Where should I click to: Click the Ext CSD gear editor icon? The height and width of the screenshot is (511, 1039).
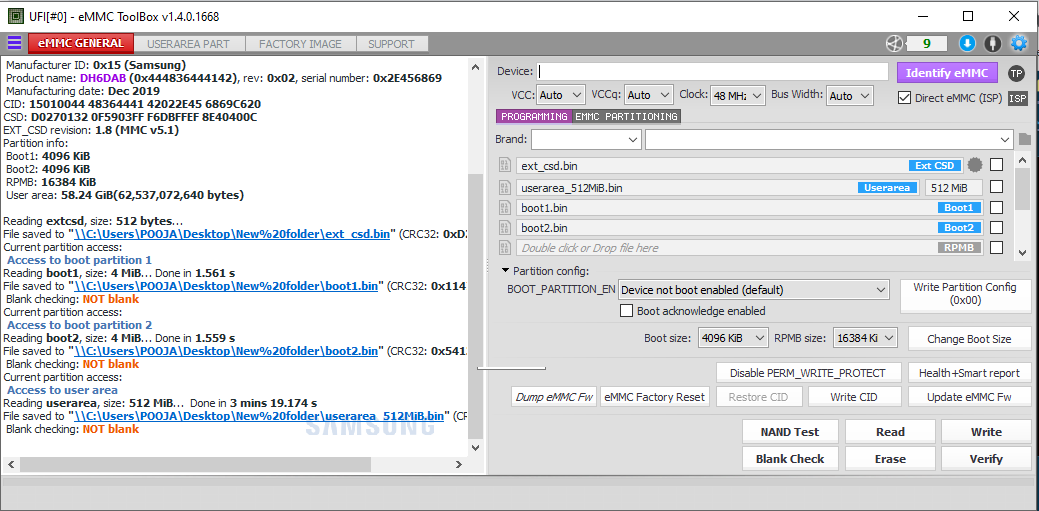(974, 165)
